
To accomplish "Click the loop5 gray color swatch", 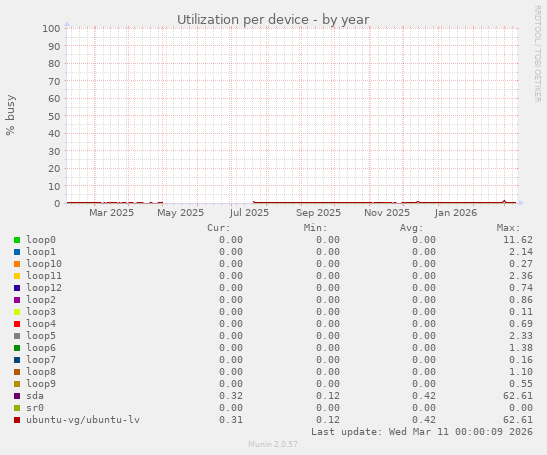I will (17, 336).
